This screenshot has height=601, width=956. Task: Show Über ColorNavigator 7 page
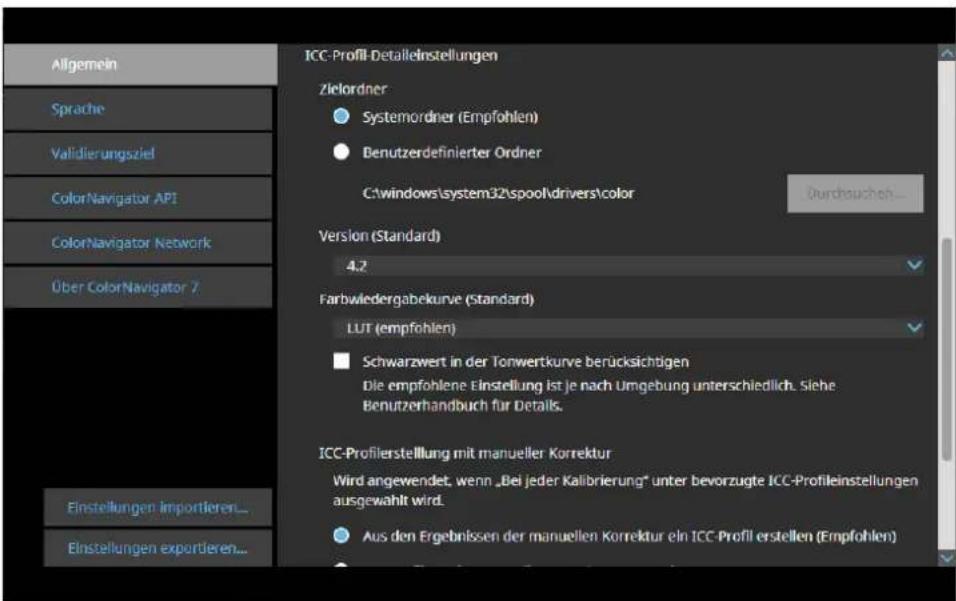(x=138, y=287)
